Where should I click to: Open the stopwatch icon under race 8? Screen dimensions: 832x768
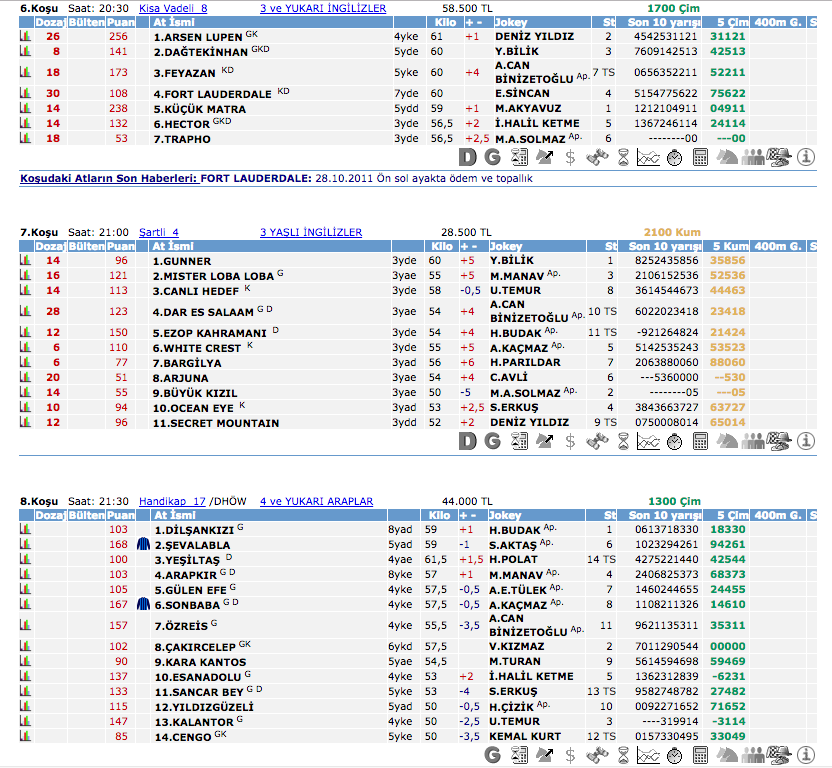tap(674, 755)
